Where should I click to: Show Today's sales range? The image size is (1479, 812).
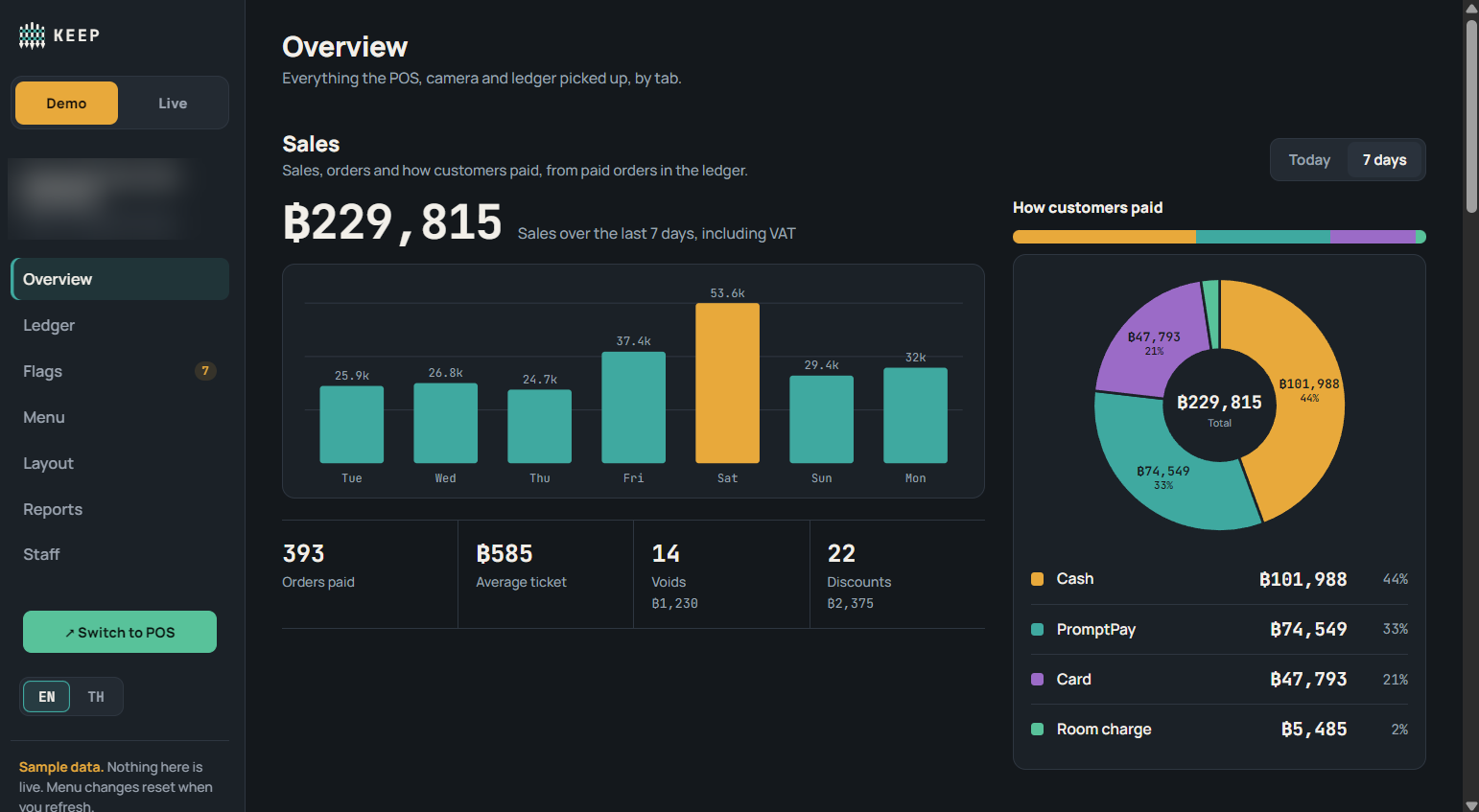point(1309,160)
